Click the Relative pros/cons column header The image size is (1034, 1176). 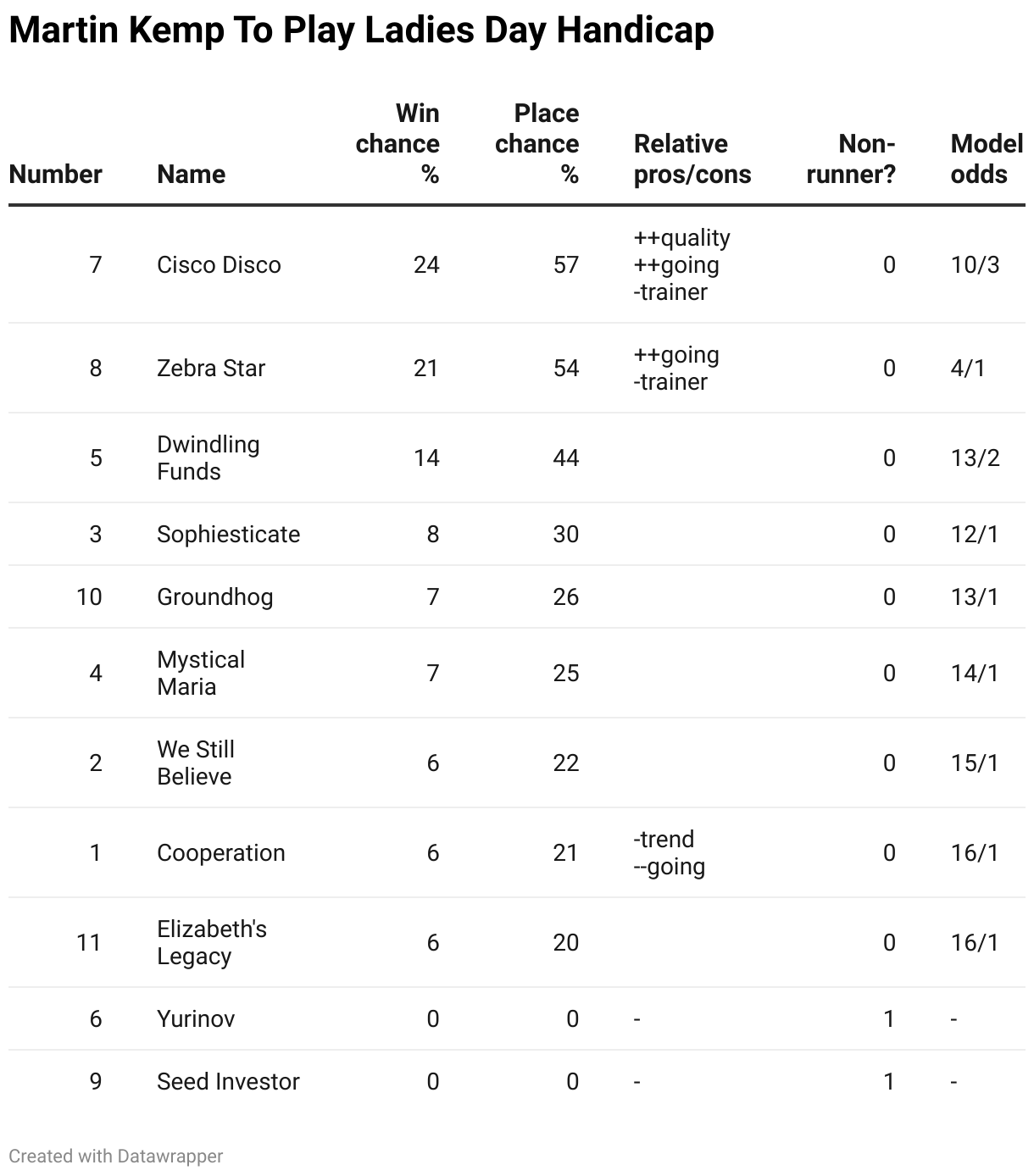(692, 158)
